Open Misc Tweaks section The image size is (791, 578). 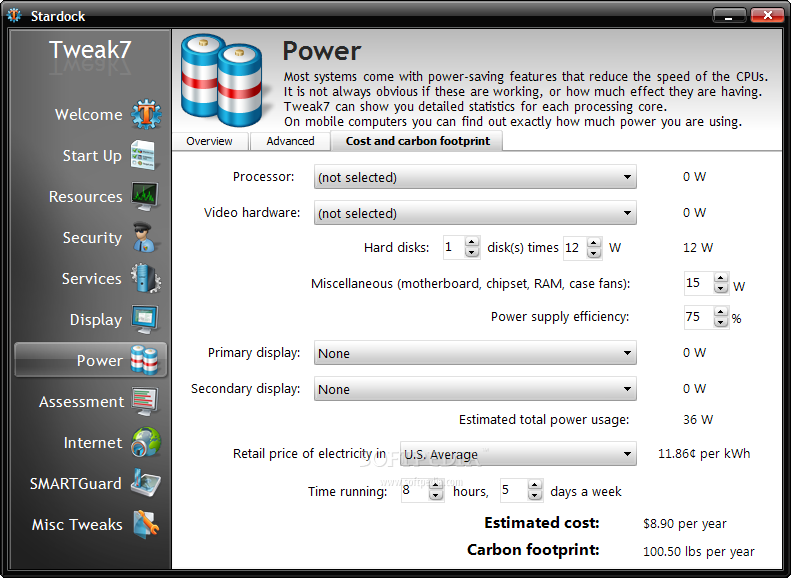coord(77,525)
